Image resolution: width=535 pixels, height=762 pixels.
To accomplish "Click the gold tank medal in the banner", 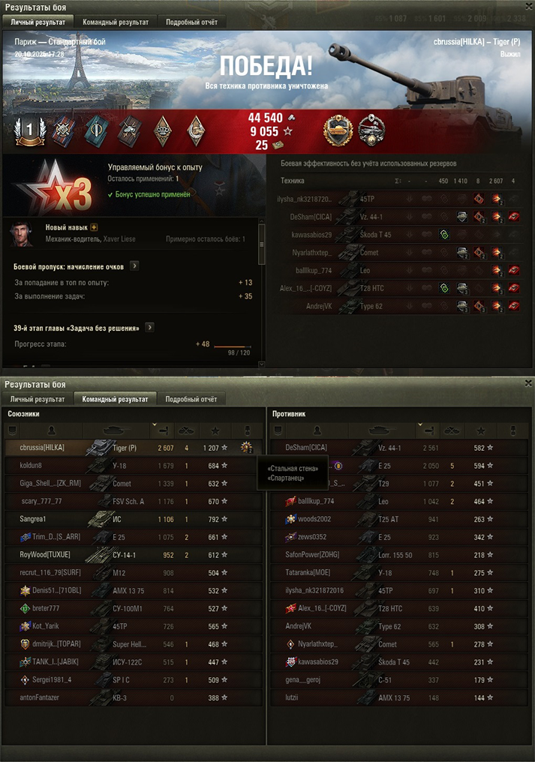I will [338, 131].
